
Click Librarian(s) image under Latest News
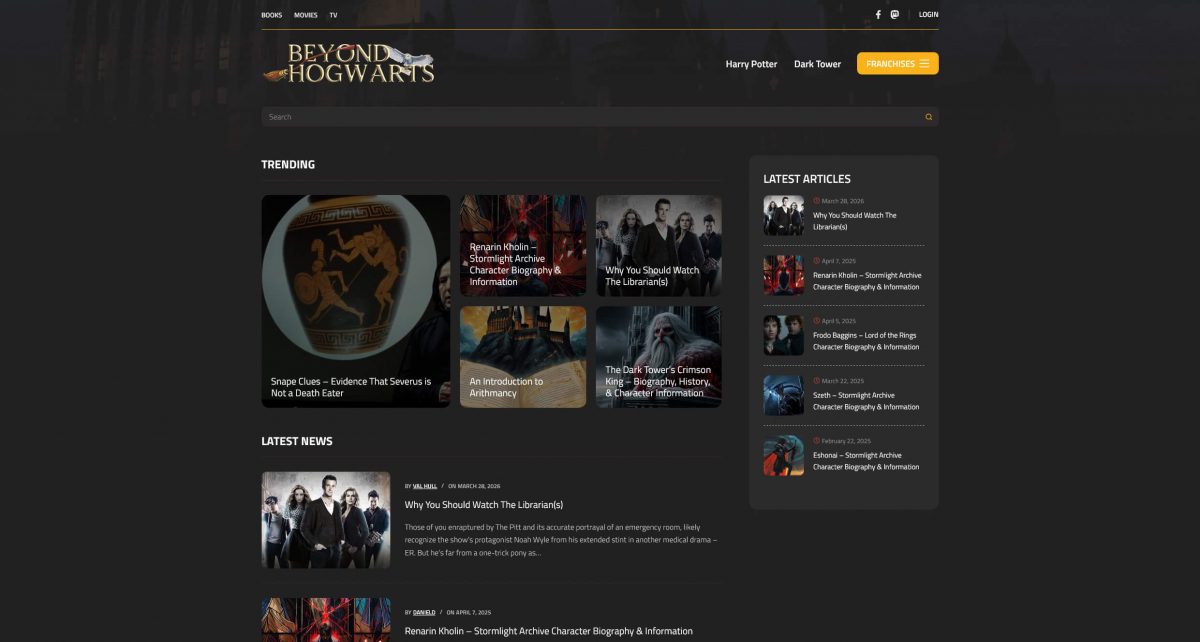point(326,520)
